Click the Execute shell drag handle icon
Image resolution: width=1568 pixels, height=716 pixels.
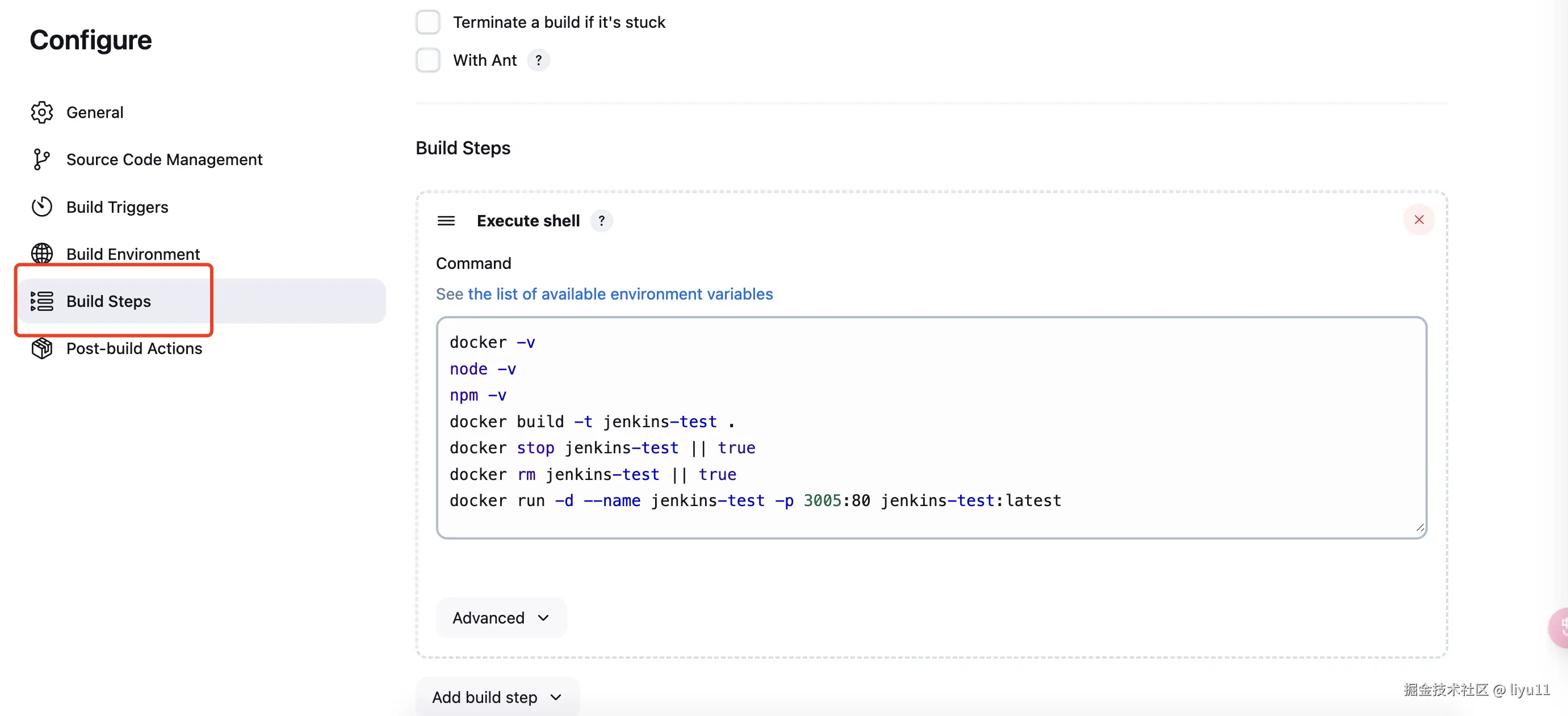446,221
